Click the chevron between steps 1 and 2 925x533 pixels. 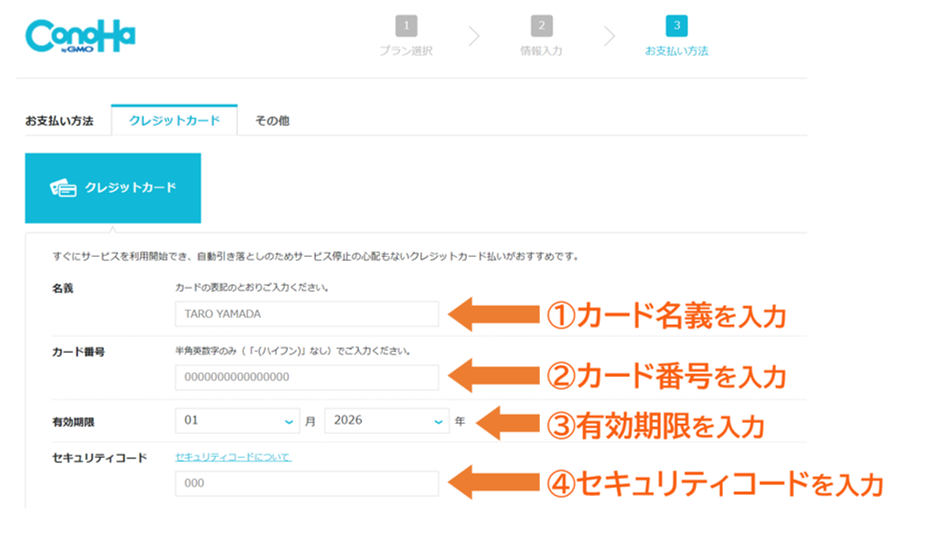(474, 37)
